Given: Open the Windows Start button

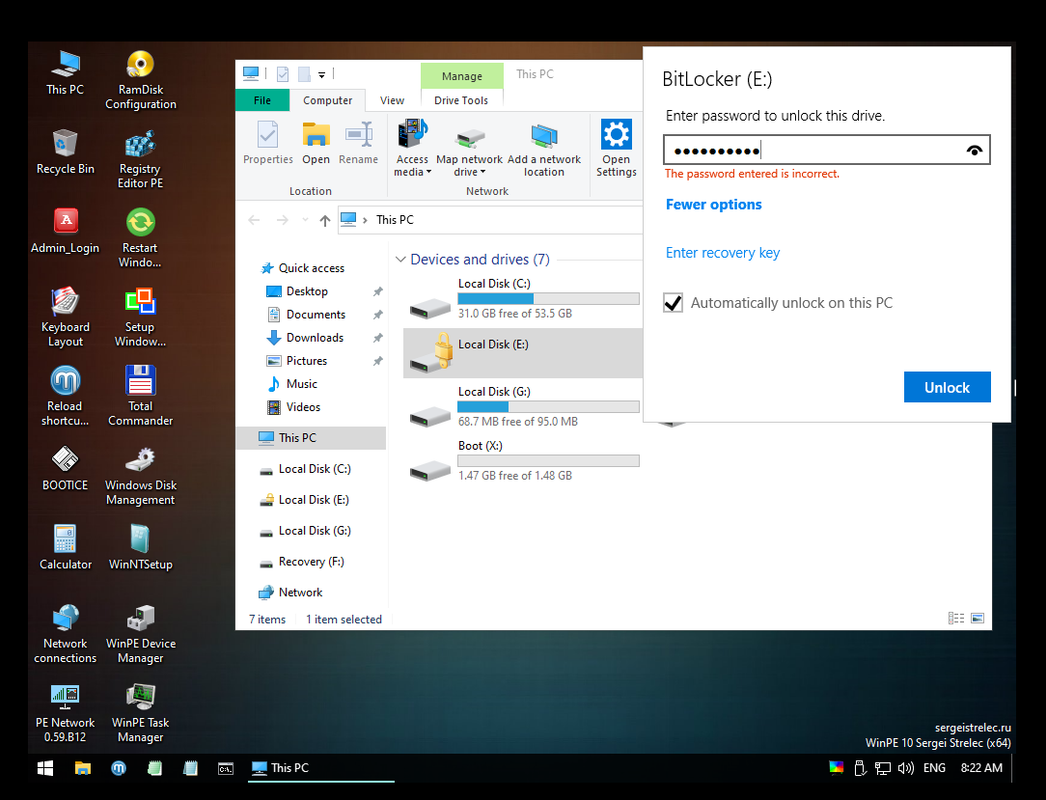Looking at the screenshot, I should (x=45, y=769).
